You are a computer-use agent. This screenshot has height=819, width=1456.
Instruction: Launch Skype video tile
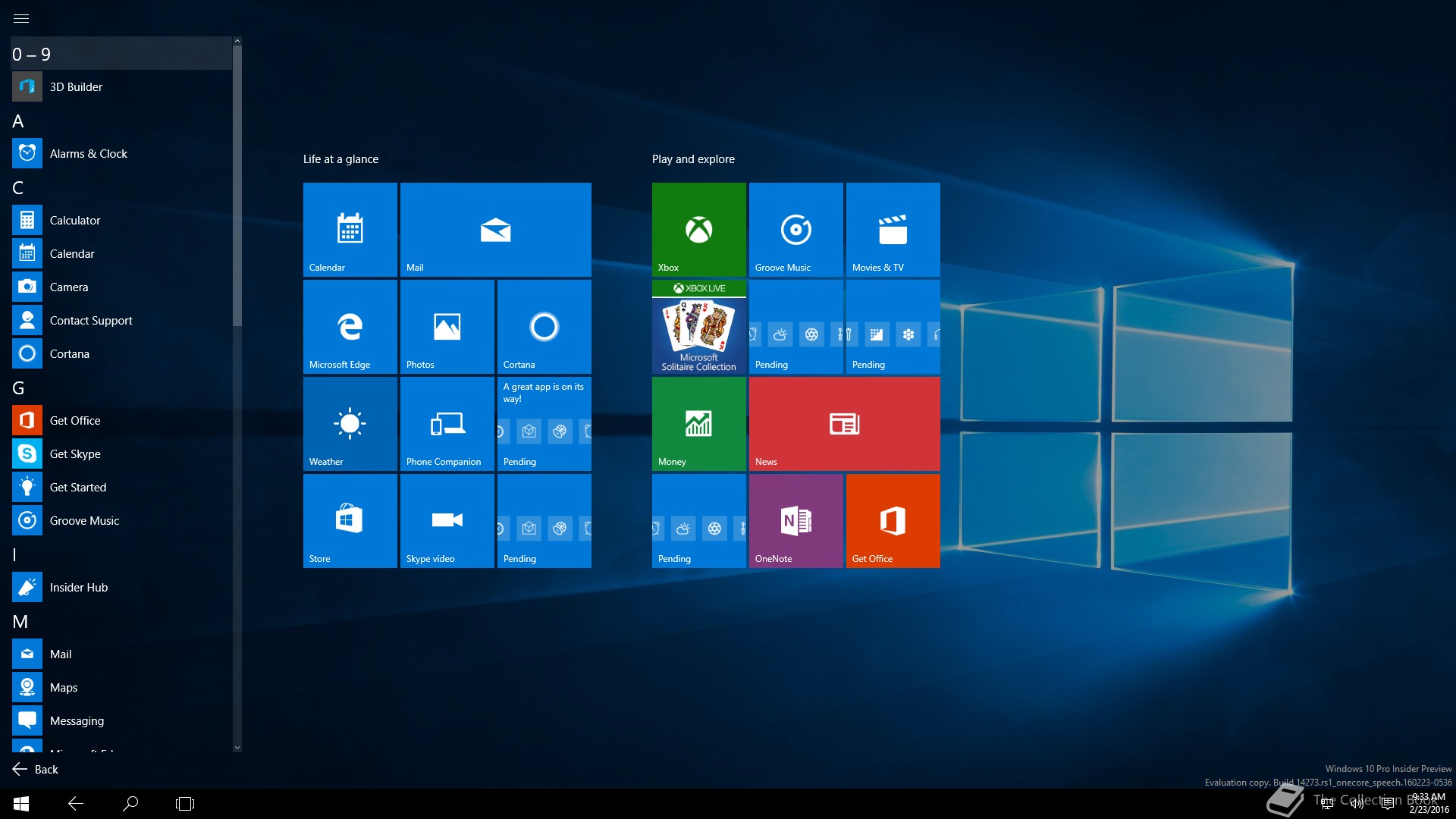pyautogui.click(x=447, y=521)
